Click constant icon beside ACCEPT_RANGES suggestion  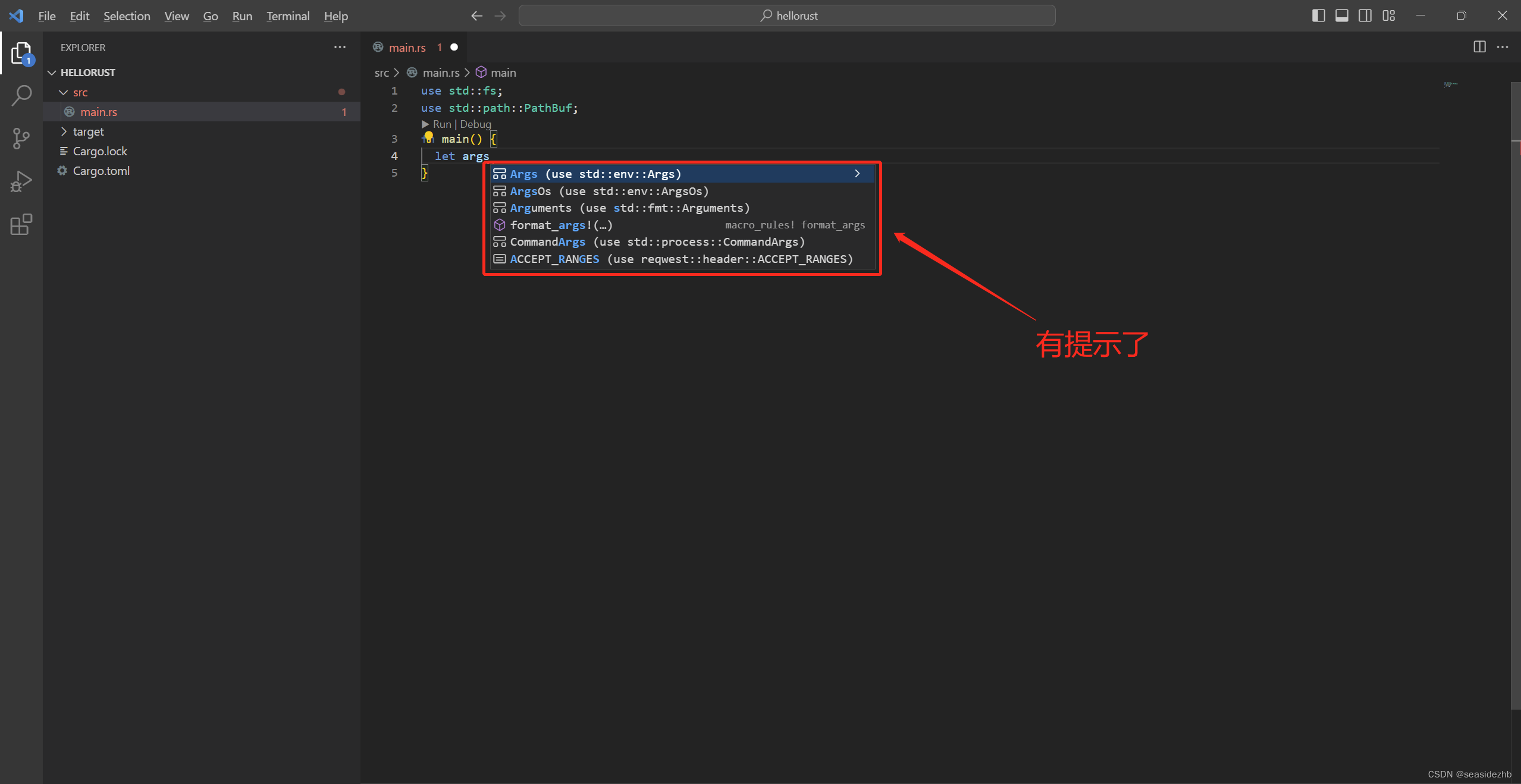click(500, 259)
